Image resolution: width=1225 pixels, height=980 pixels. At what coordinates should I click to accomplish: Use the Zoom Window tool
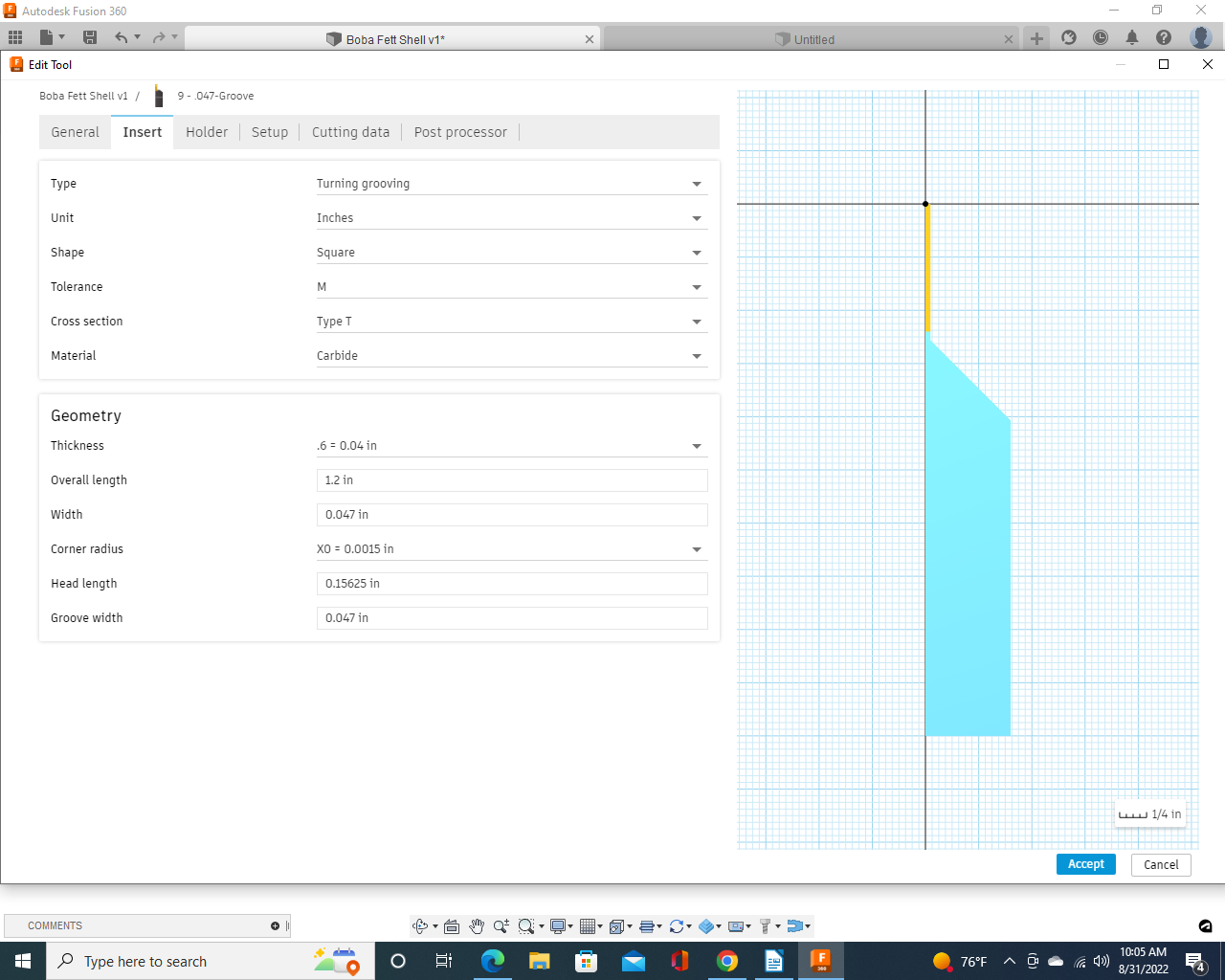coord(525,925)
